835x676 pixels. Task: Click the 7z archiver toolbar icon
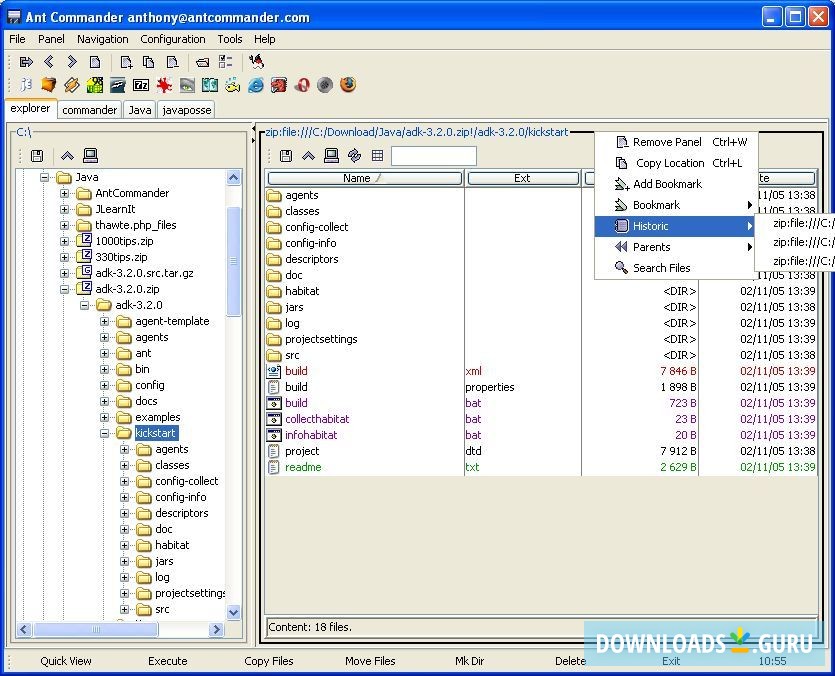[141, 85]
